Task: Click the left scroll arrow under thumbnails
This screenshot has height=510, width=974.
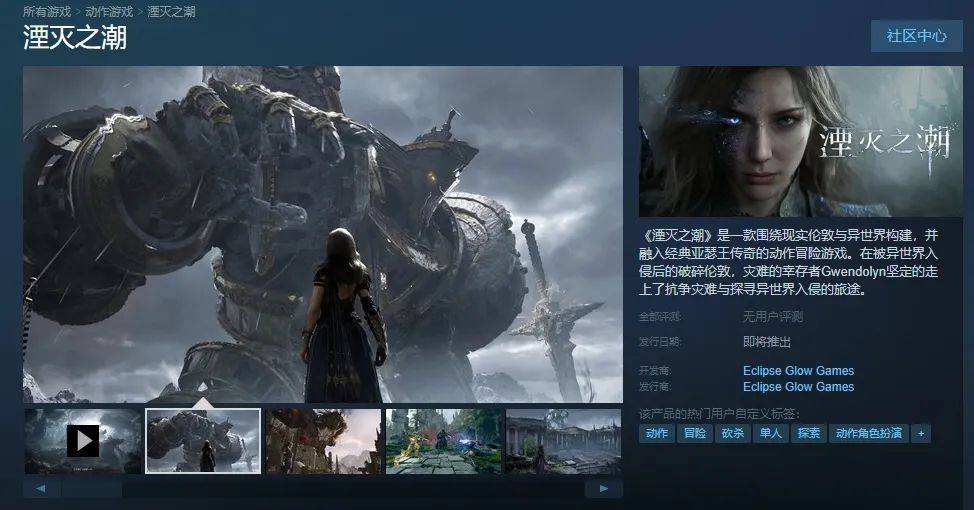Action: tap(41, 489)
